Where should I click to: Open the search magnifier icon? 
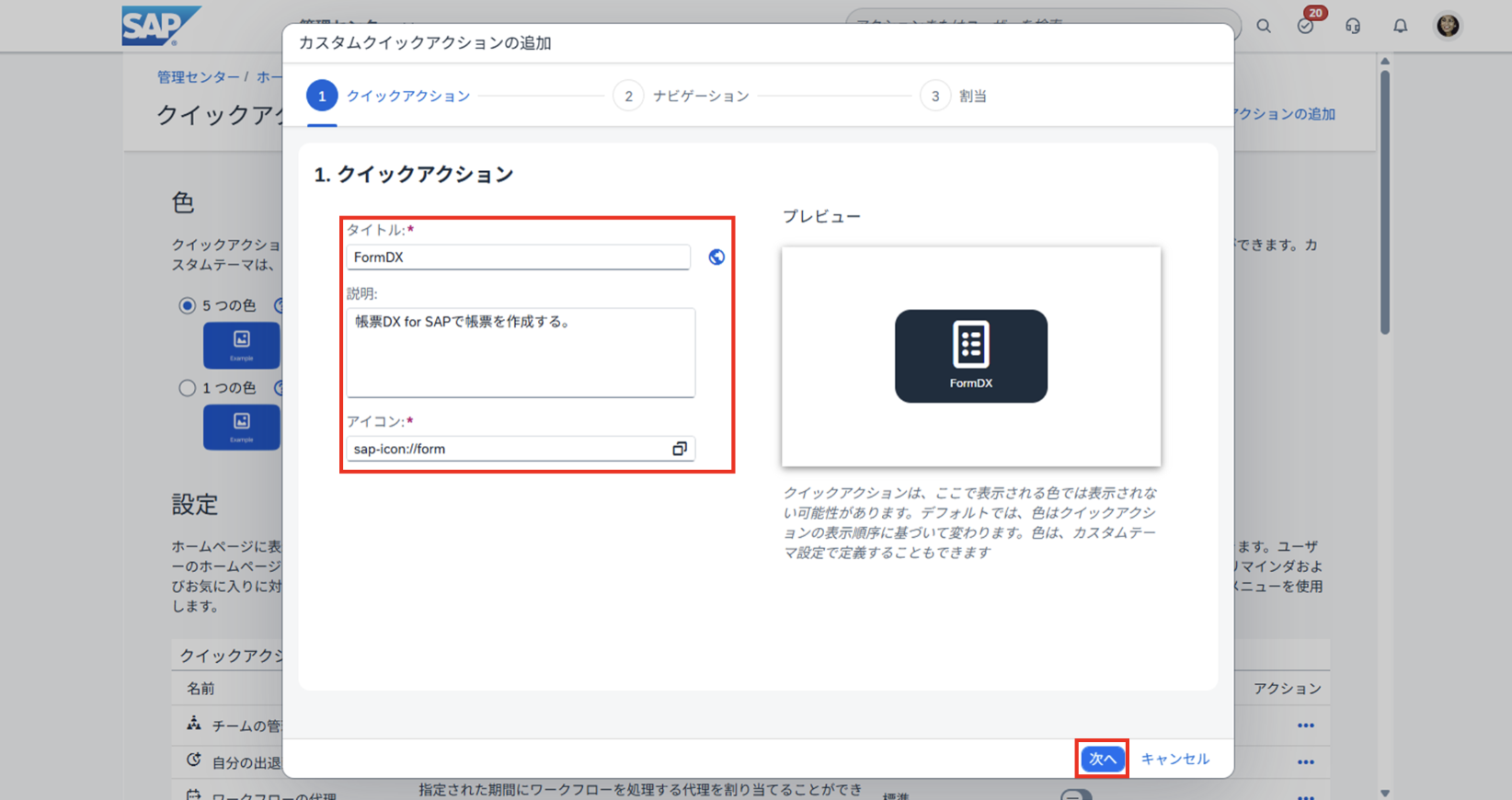pos(1264,26)
